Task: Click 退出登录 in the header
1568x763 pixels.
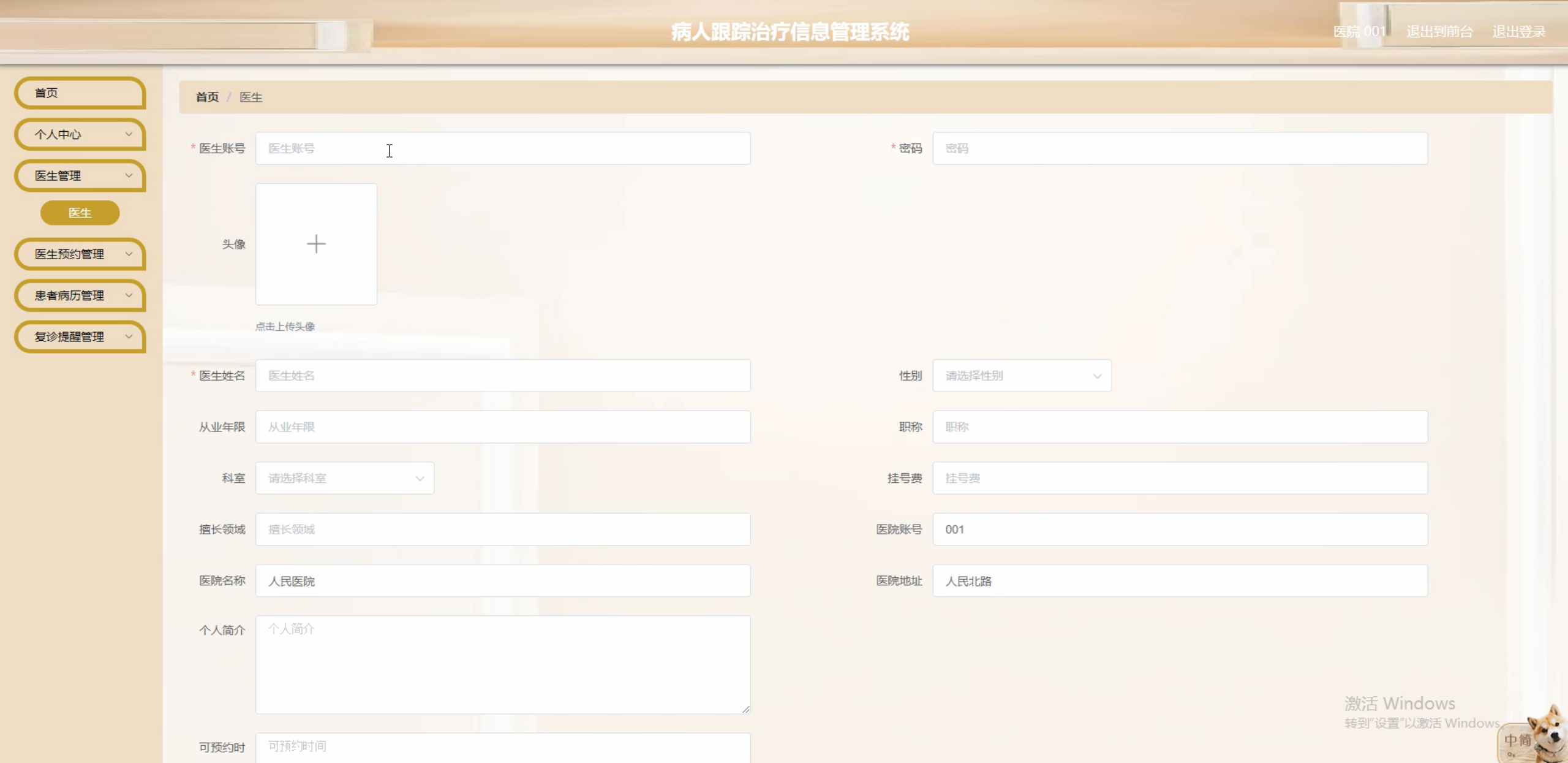Action: [1518, 32]
